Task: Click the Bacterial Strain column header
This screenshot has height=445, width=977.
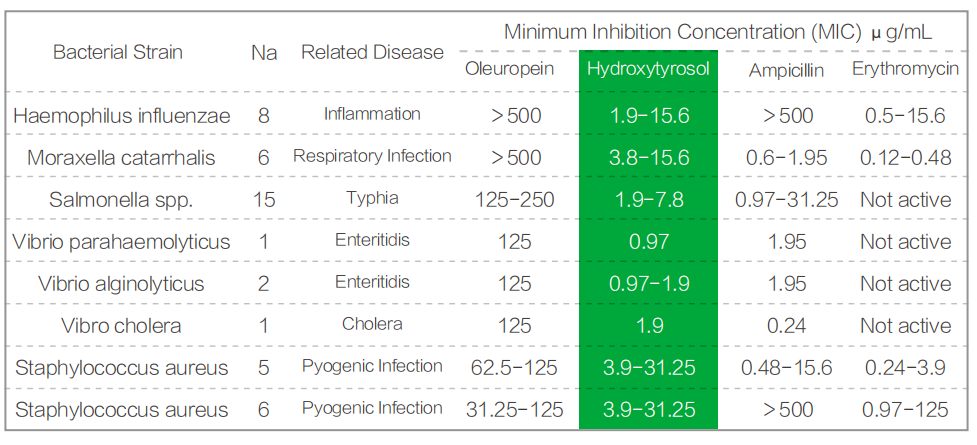Action: coord(118,52)
